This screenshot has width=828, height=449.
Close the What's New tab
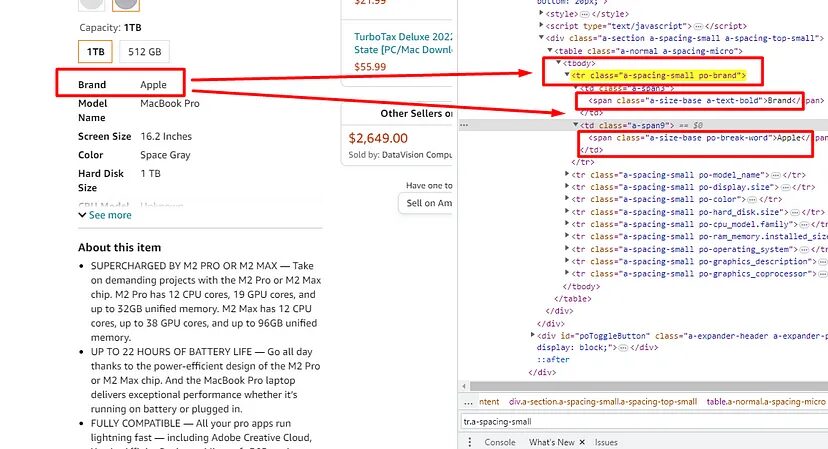[585, 442]
